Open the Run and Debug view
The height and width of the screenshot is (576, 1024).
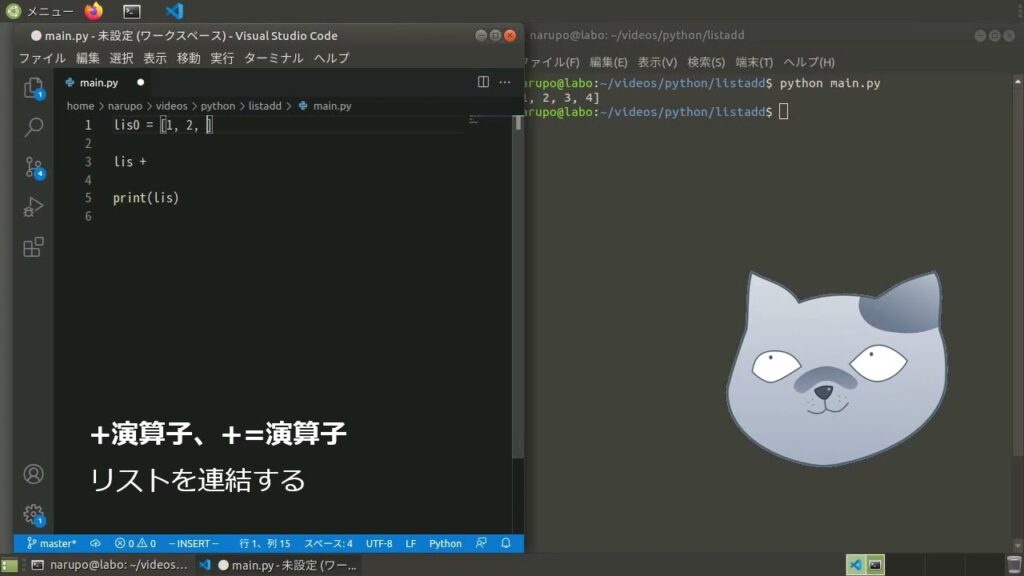pos(33,207)
